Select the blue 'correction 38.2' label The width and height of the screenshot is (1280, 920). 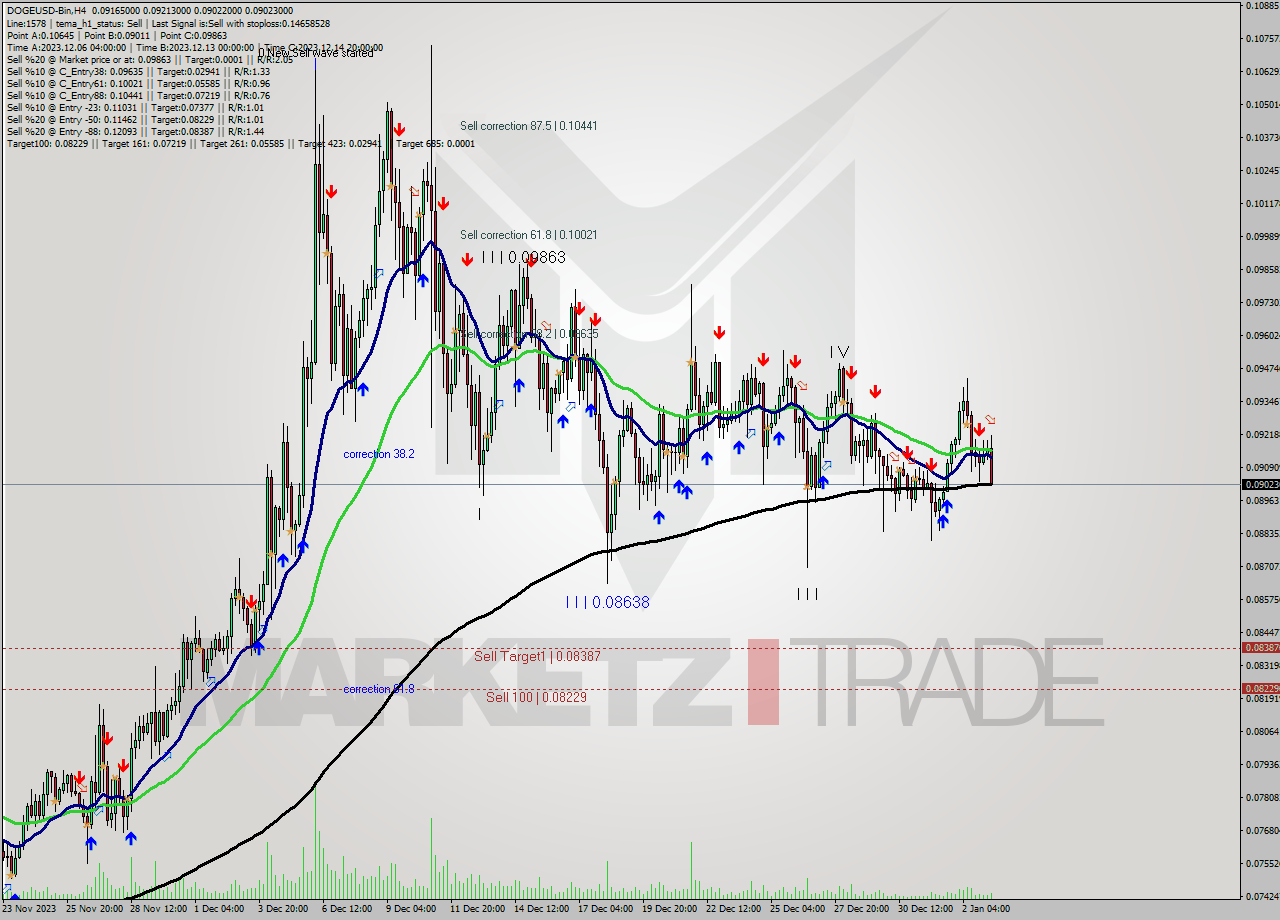(378, 454)
